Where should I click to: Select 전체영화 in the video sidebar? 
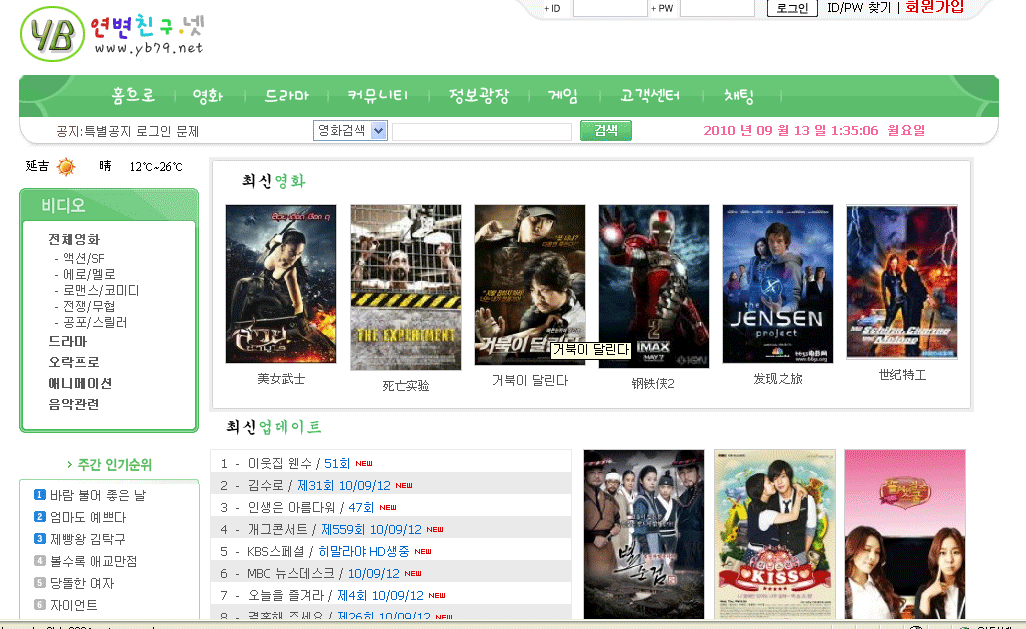click(74, 240)
